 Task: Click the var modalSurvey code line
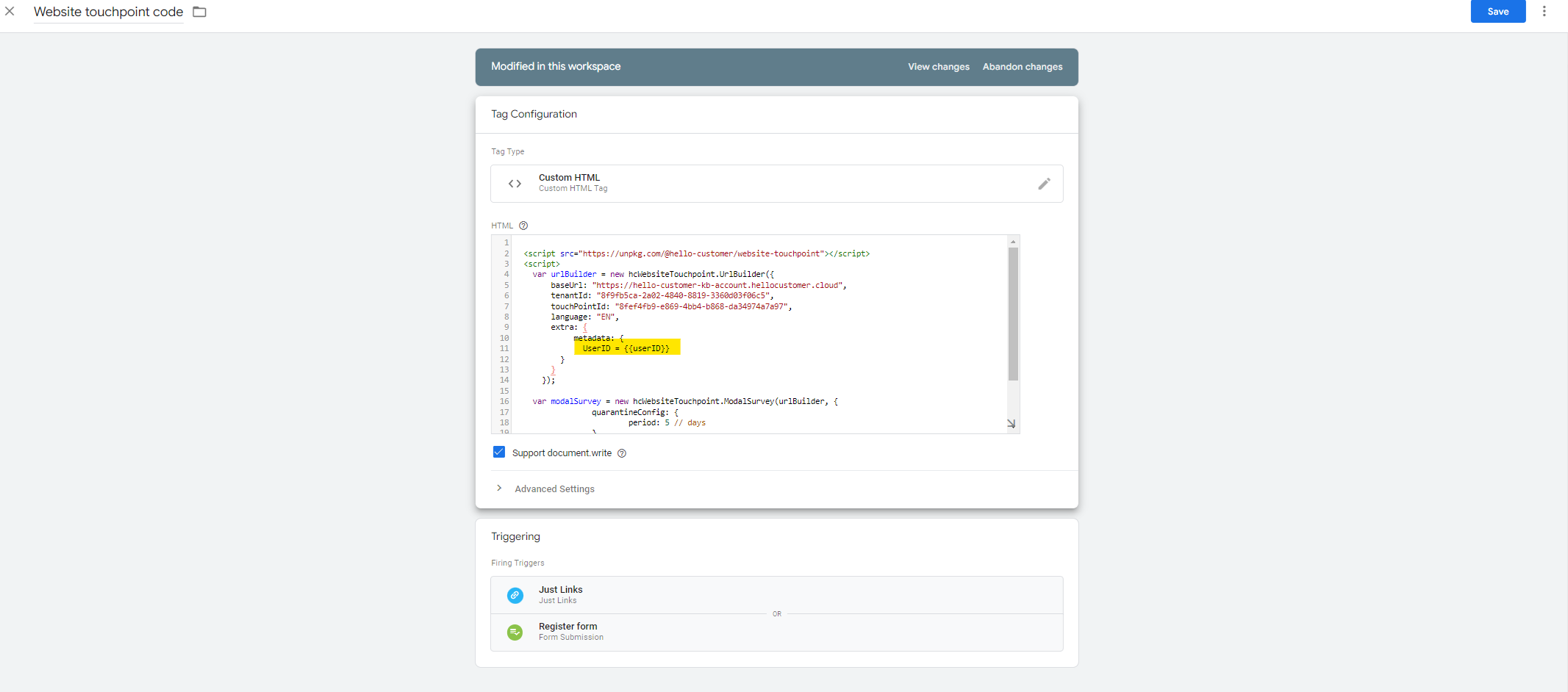coord(685,402)
